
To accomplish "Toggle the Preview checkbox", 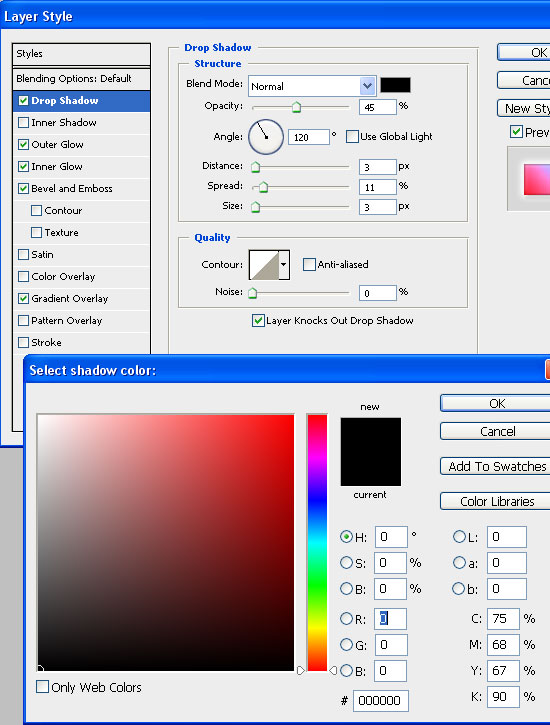I will [517, 132].
